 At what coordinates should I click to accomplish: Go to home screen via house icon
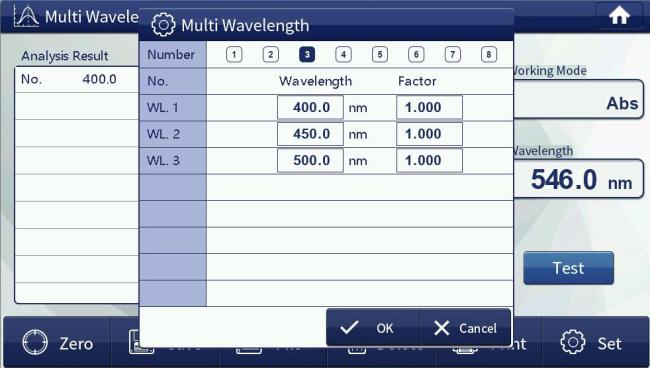(x=619, y=16)
